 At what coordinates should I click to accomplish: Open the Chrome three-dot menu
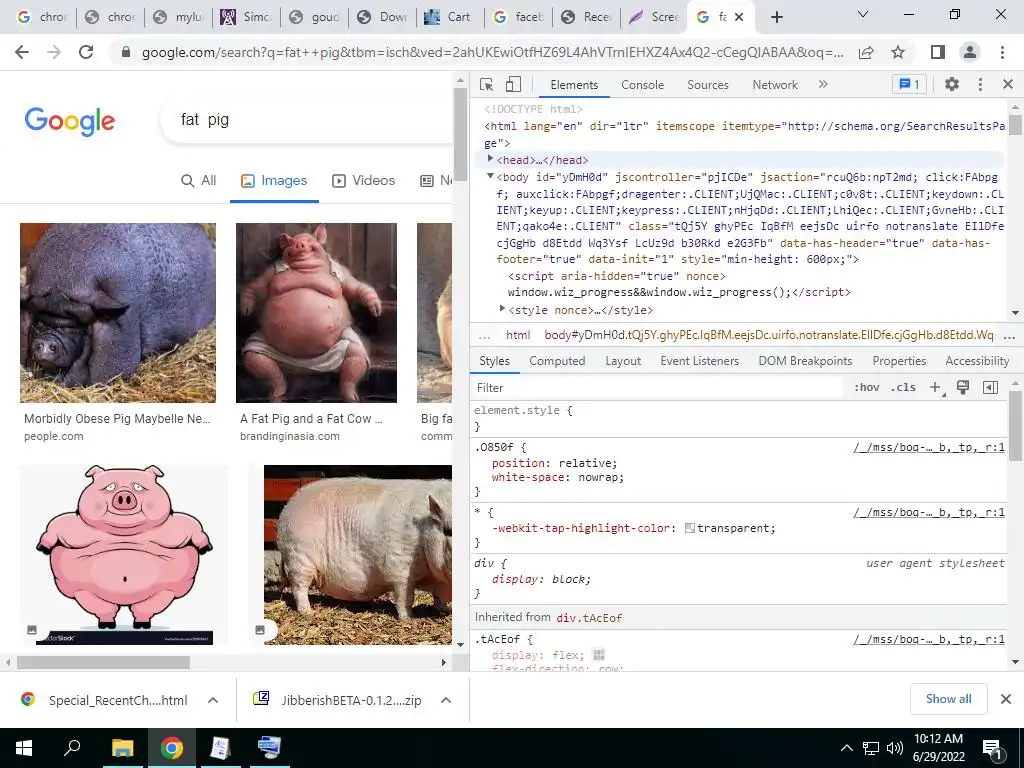1002,52
